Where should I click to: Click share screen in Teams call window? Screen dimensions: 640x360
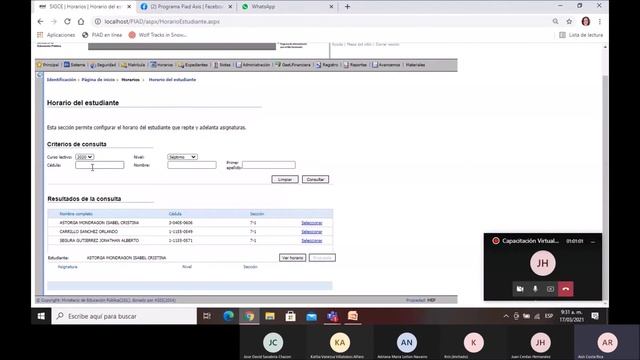tap(550, 289)
